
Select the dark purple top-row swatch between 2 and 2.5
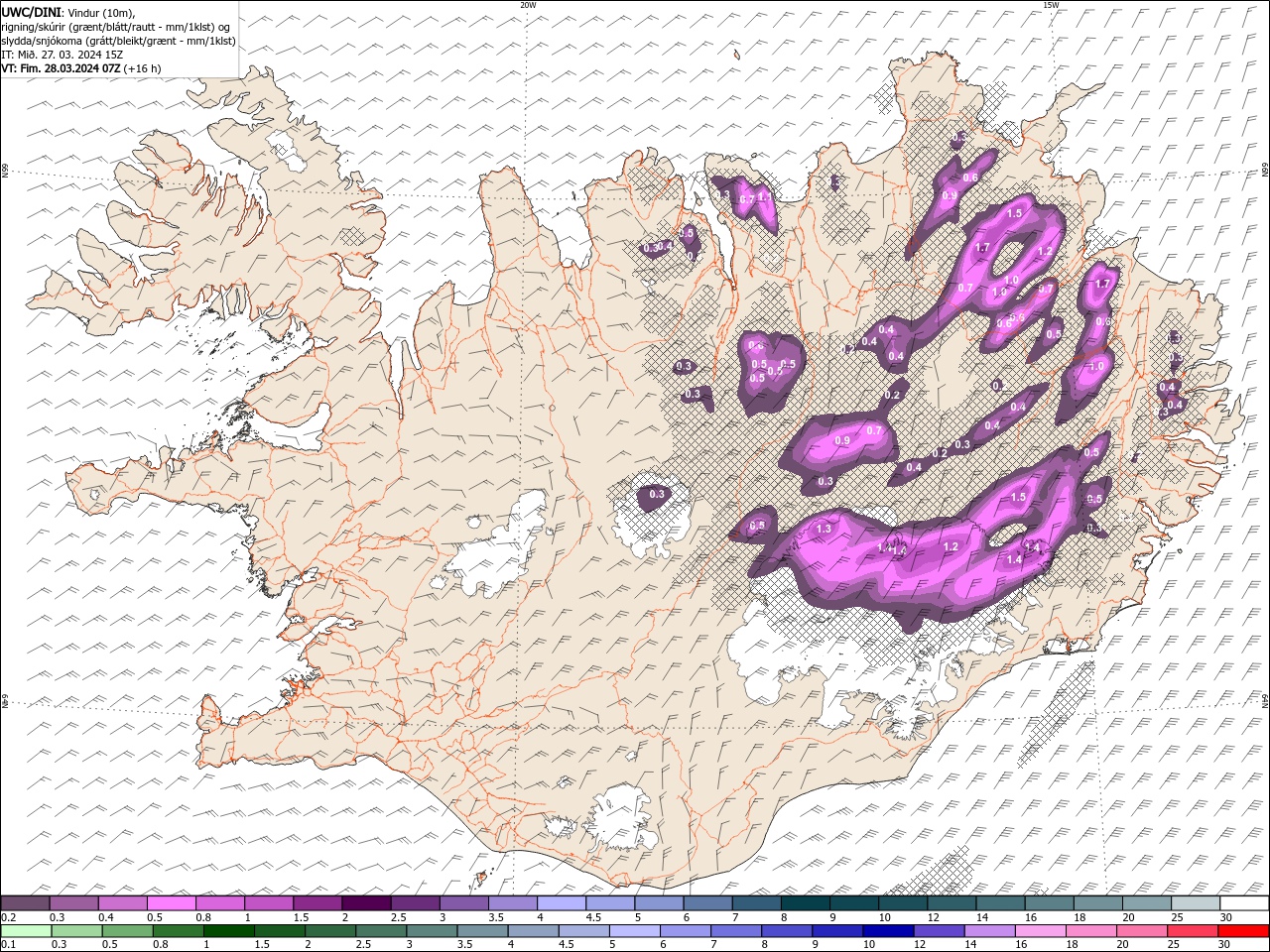pos(366,903)
